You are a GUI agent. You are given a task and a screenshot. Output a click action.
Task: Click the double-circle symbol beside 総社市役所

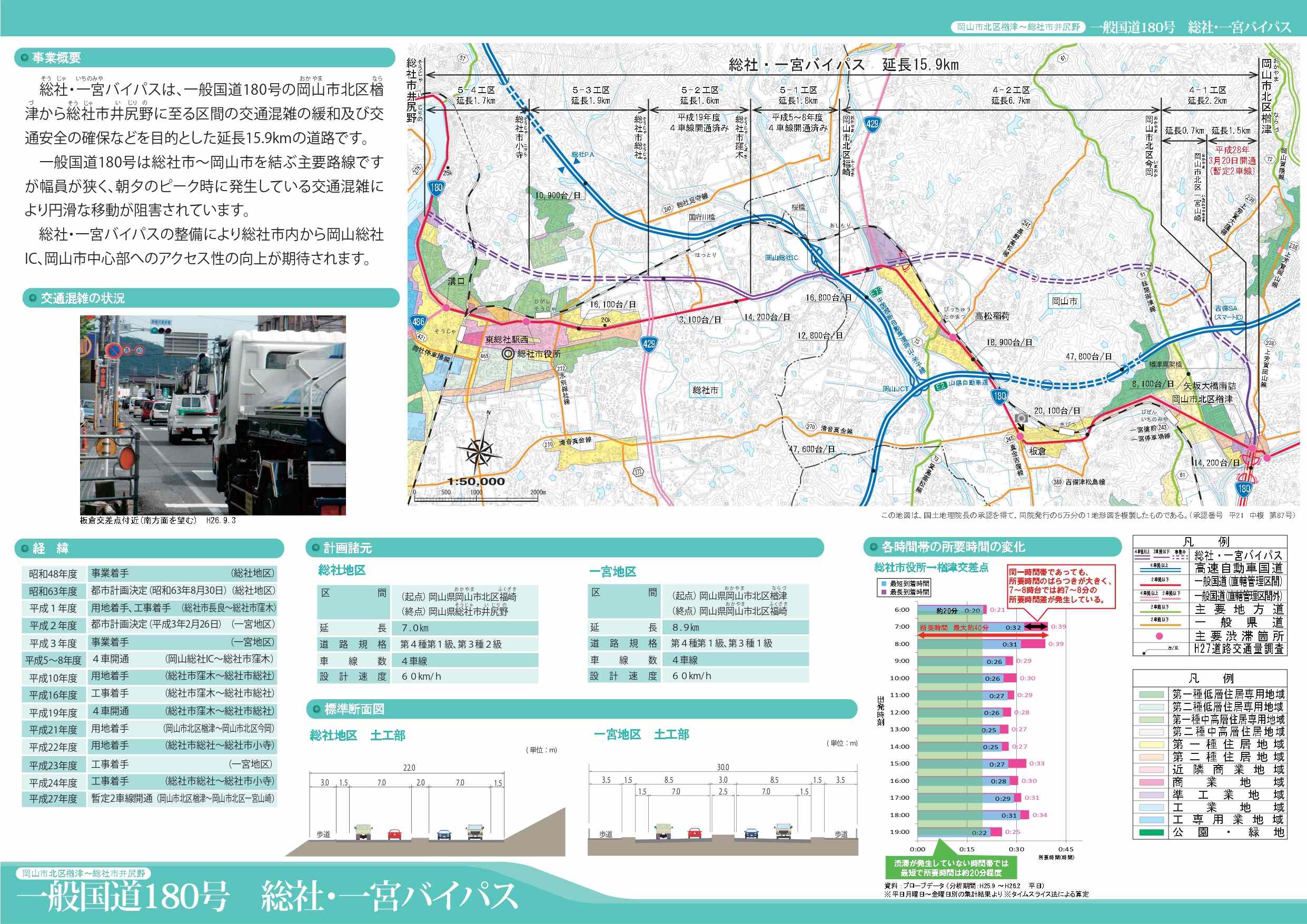pyautogui.click(x=508, y=354)
